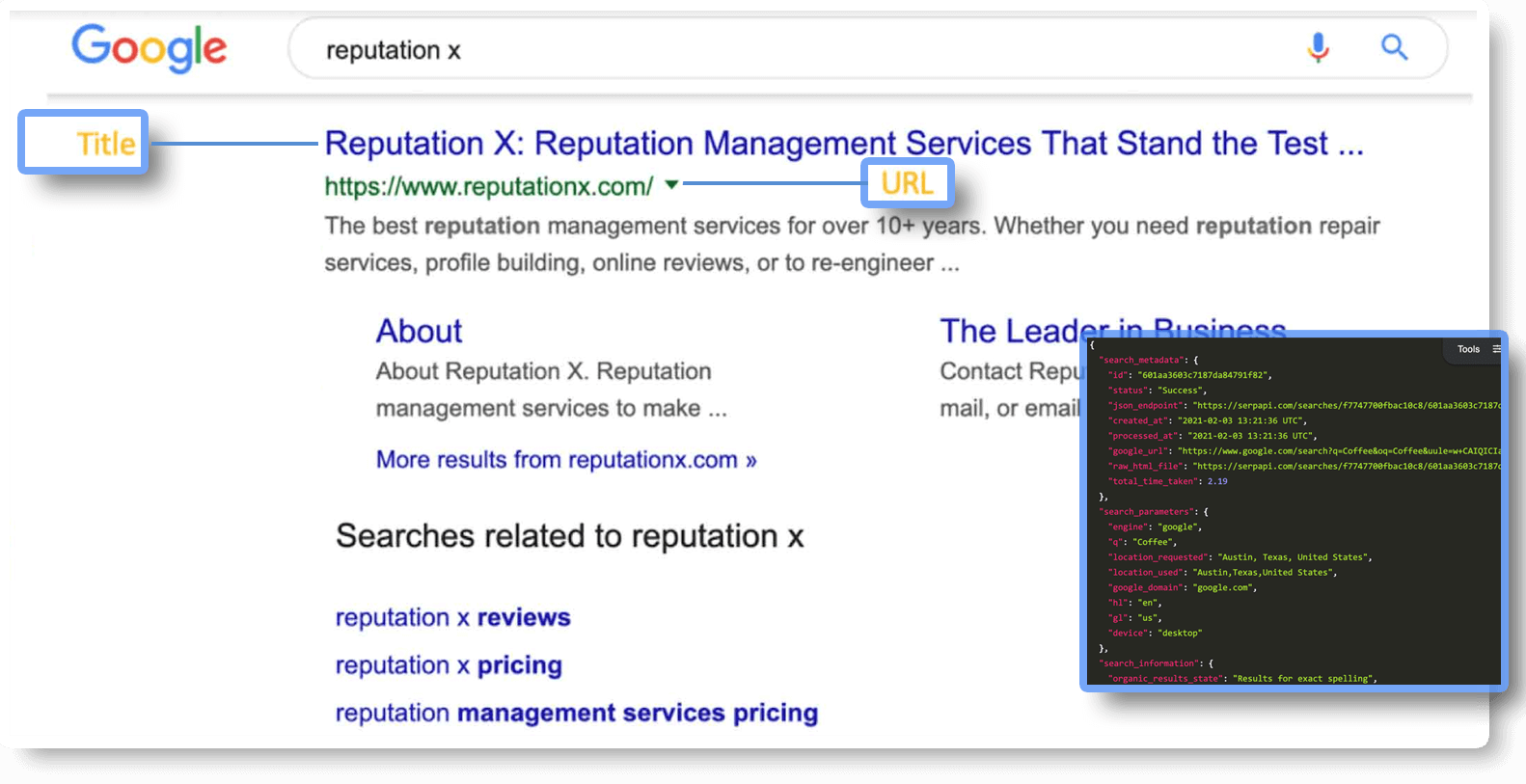Viewport: 1526px width, 784px height.
Task: Open the 'Reputation X: Reputation Management Services' result
Action: tap(844, 144)
